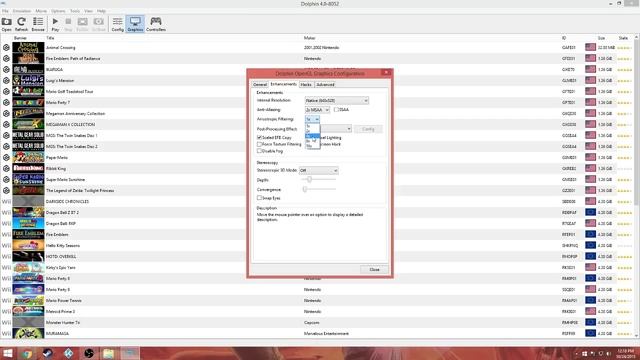Click the Browse toolbar icon

pyautogui.click(x=38, y=24)
